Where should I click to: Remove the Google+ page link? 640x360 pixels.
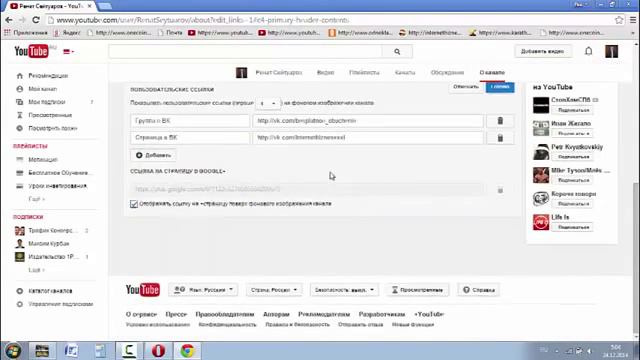(500, 190)
